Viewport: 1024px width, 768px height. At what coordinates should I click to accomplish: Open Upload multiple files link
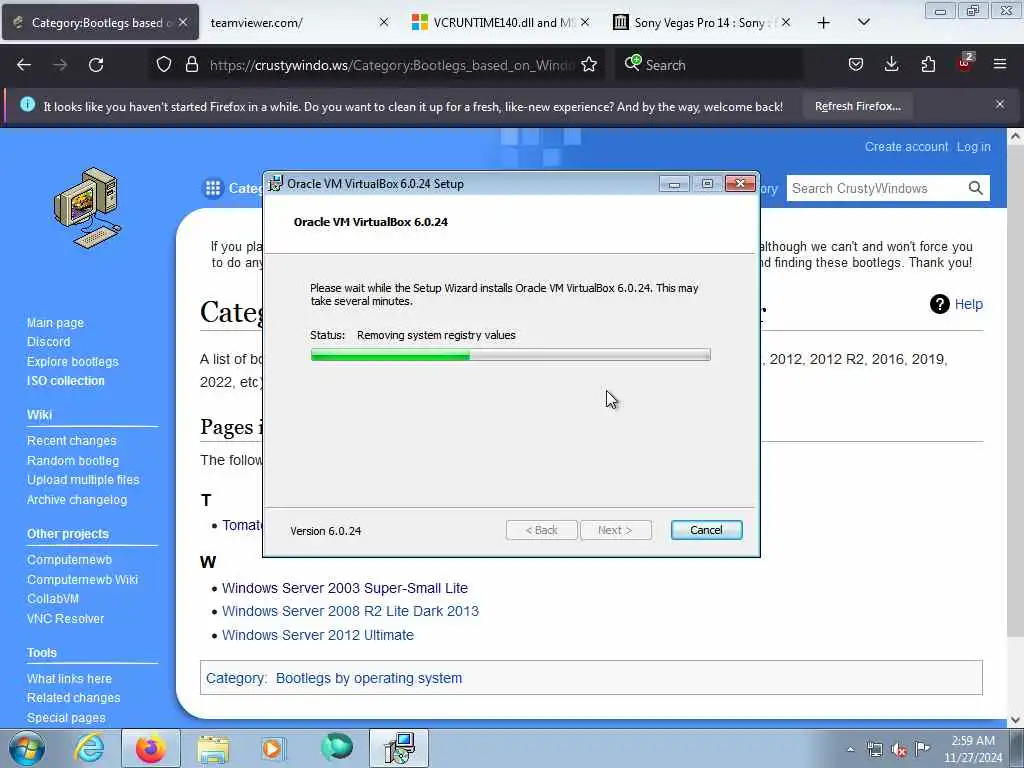pyautogui.click(x=83, y=480)
